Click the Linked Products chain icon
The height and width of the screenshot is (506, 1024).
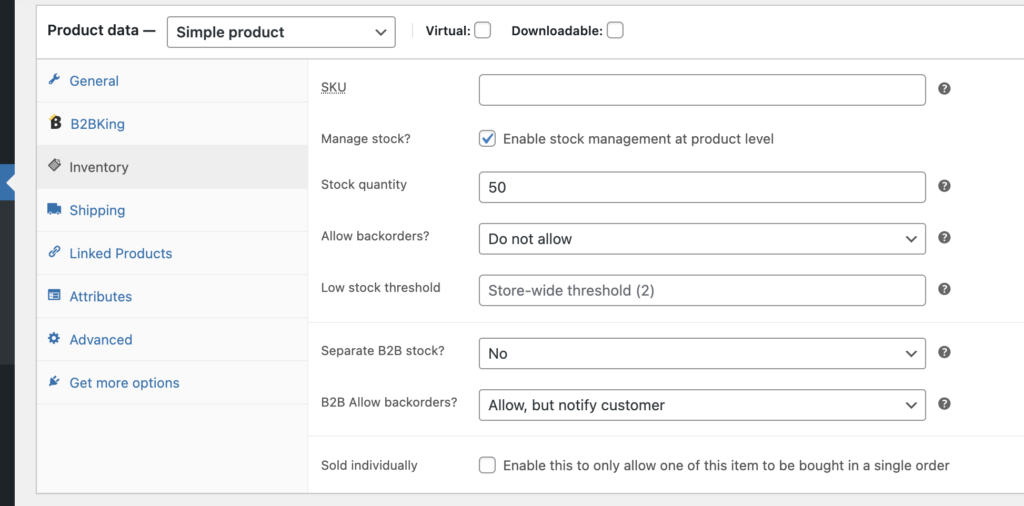click(x=54, y=252)
